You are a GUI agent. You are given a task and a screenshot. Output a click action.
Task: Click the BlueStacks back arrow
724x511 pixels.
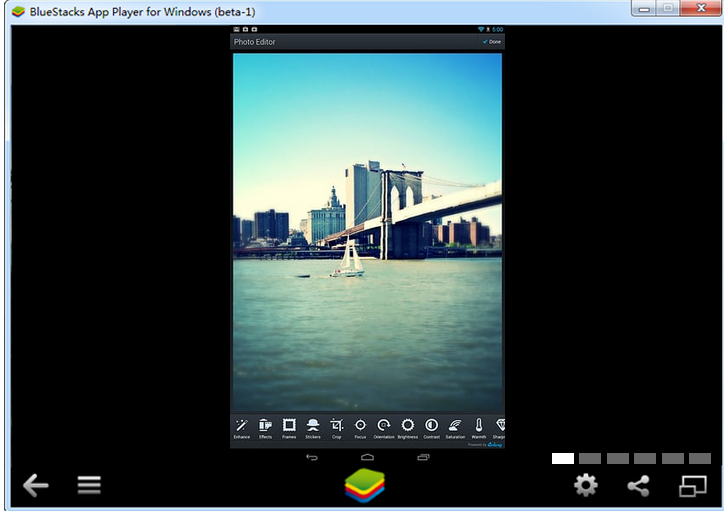36,486
